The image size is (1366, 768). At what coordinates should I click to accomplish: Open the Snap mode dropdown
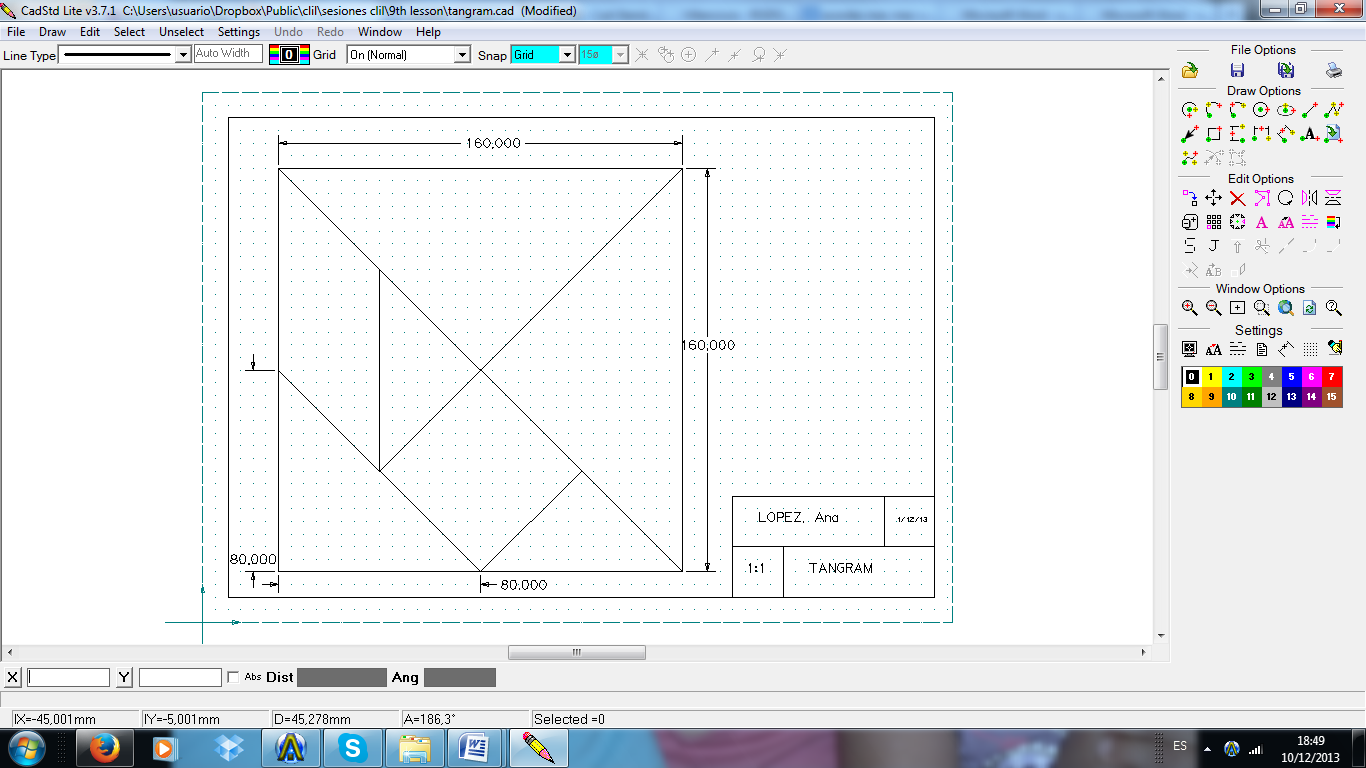(x=543, y=55)
